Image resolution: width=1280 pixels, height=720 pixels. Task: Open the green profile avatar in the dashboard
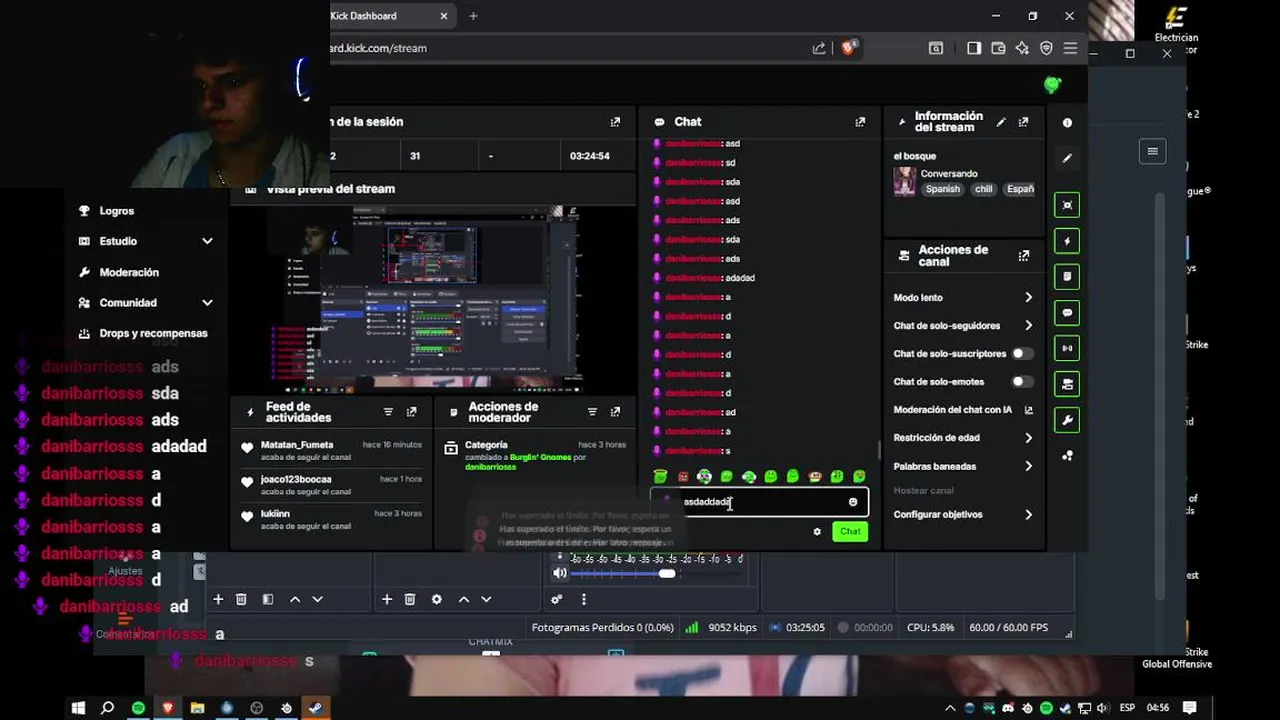[1052, 85]
